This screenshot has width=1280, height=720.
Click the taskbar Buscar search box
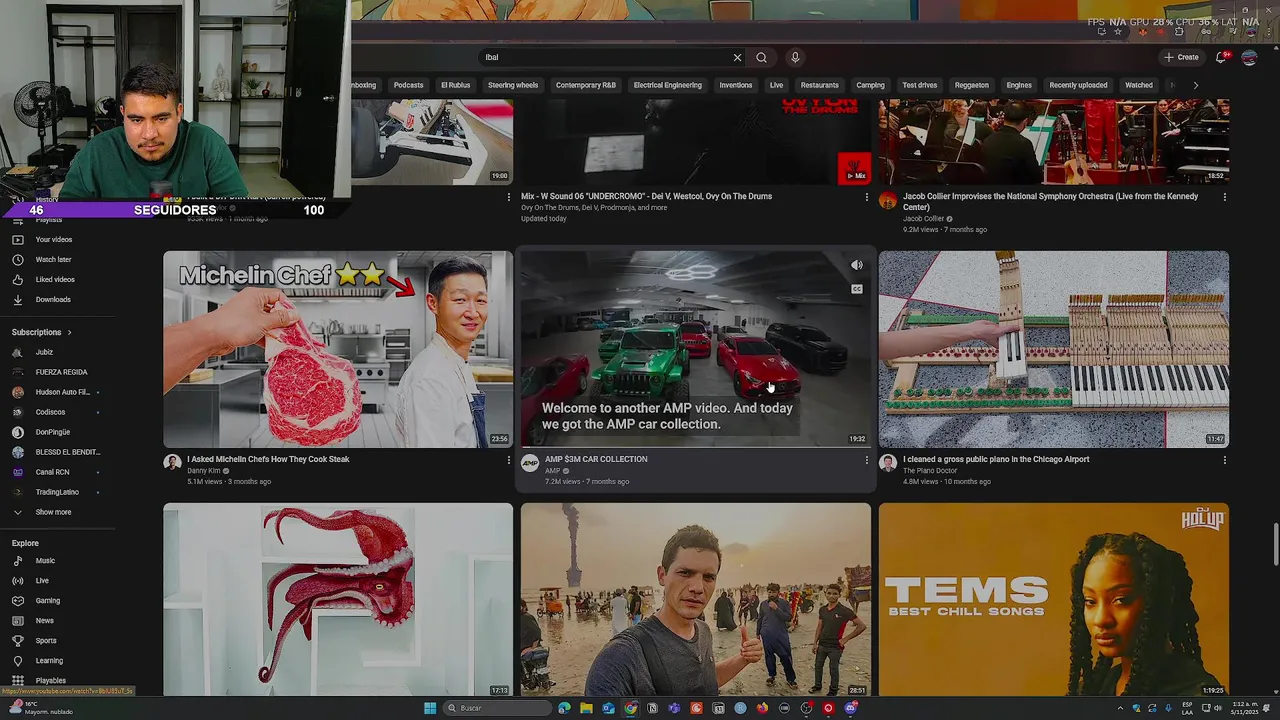pos(497,708)
